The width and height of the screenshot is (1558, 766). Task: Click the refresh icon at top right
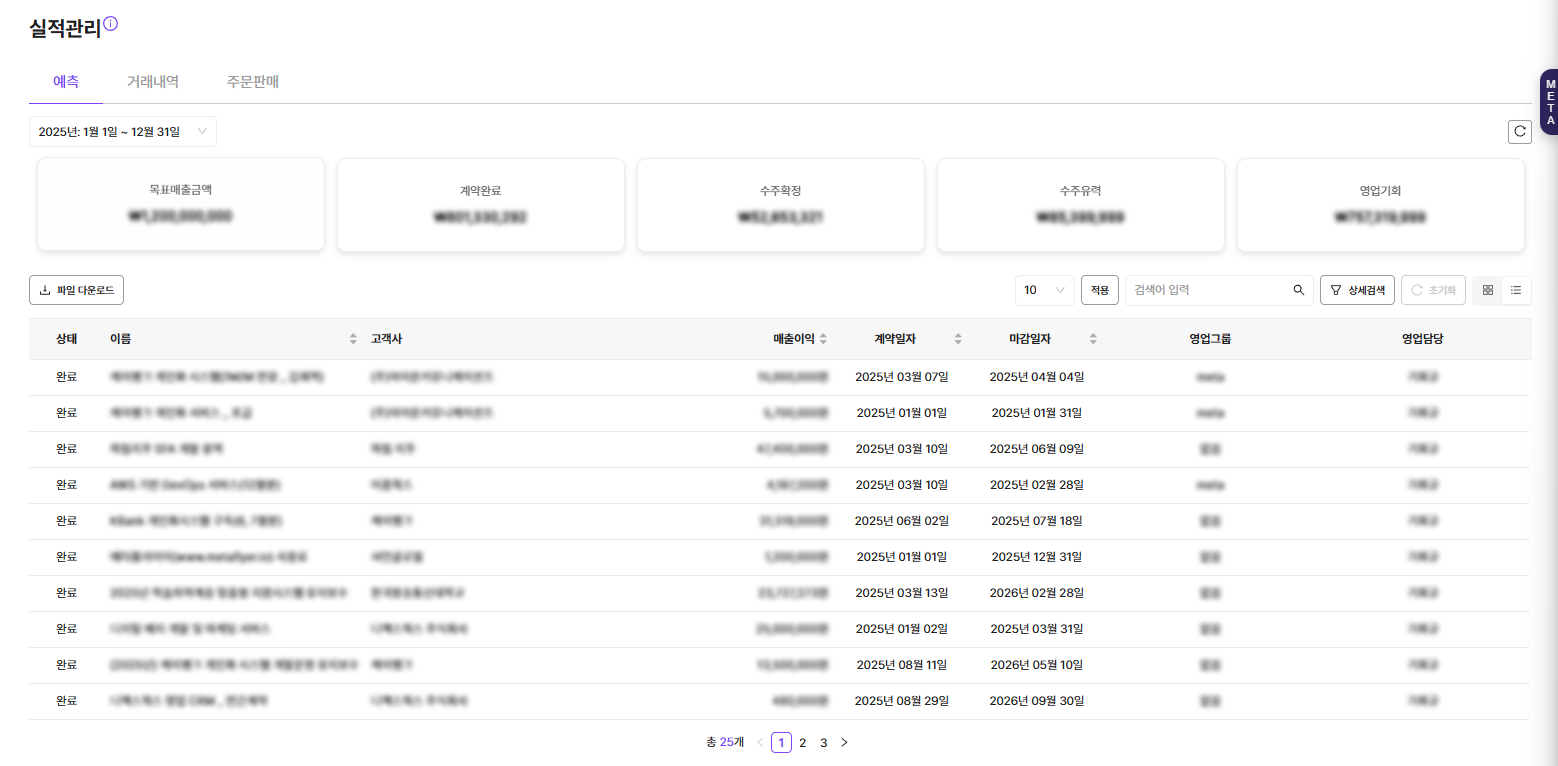point(1519,132)
